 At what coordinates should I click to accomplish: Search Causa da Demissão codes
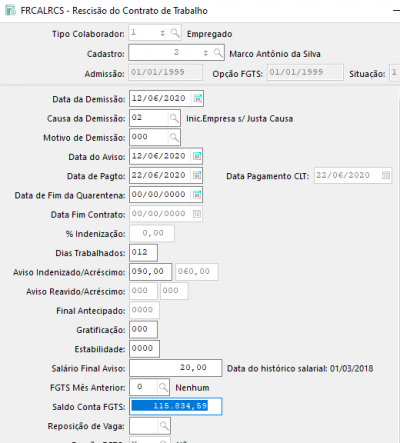coord(174,118)
